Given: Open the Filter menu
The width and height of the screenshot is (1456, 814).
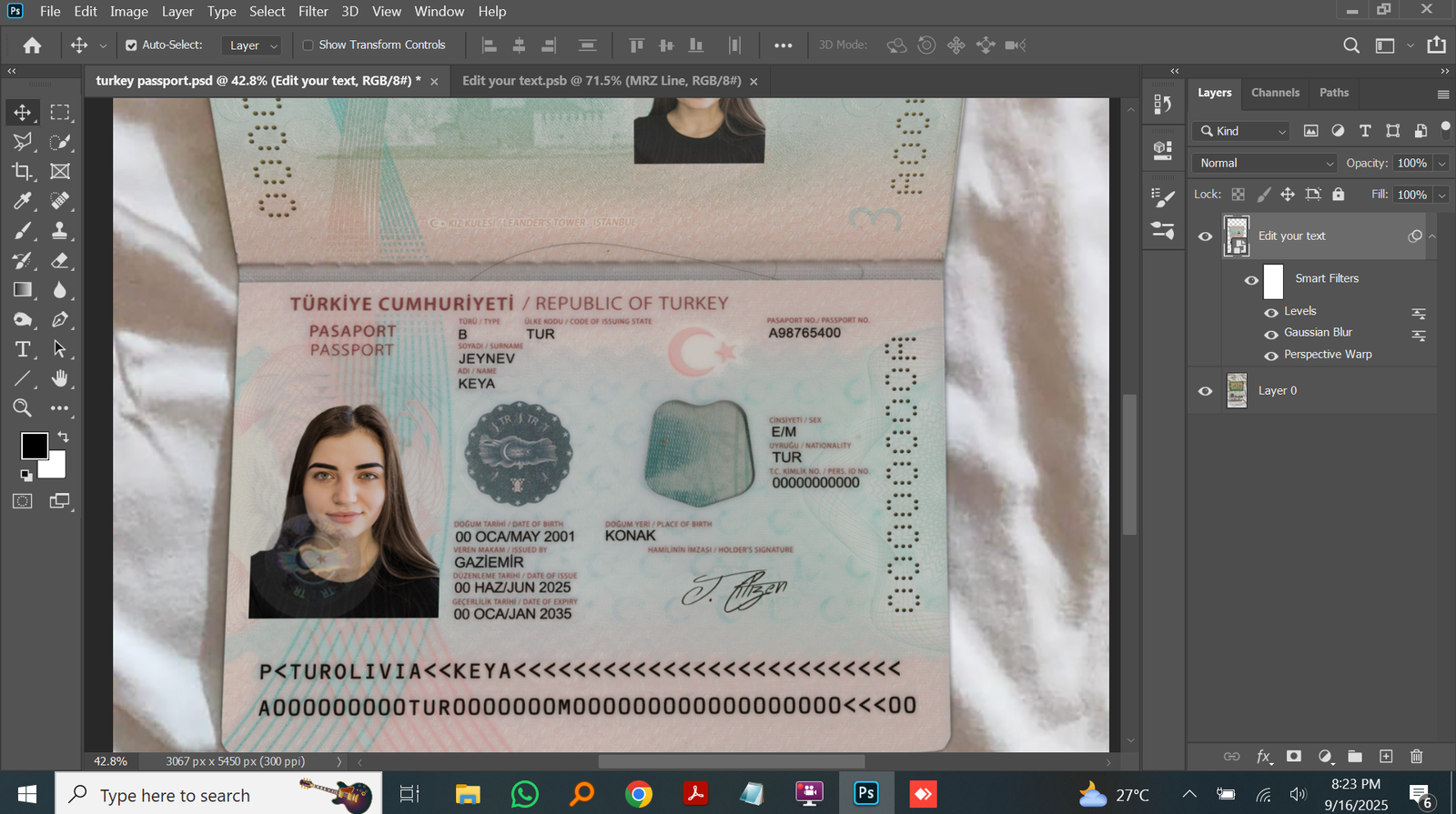Looking at the screenshot, I should (x=312, y=11).
